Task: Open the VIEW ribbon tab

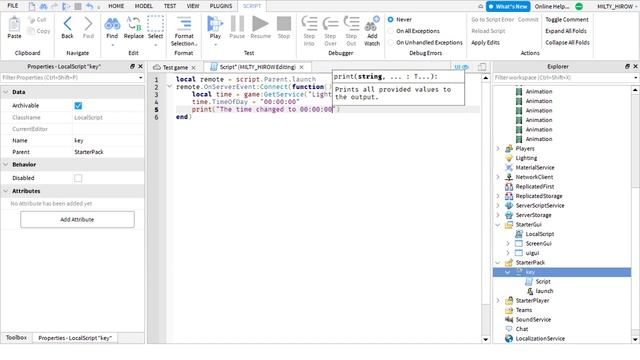Action: (193, 6)
